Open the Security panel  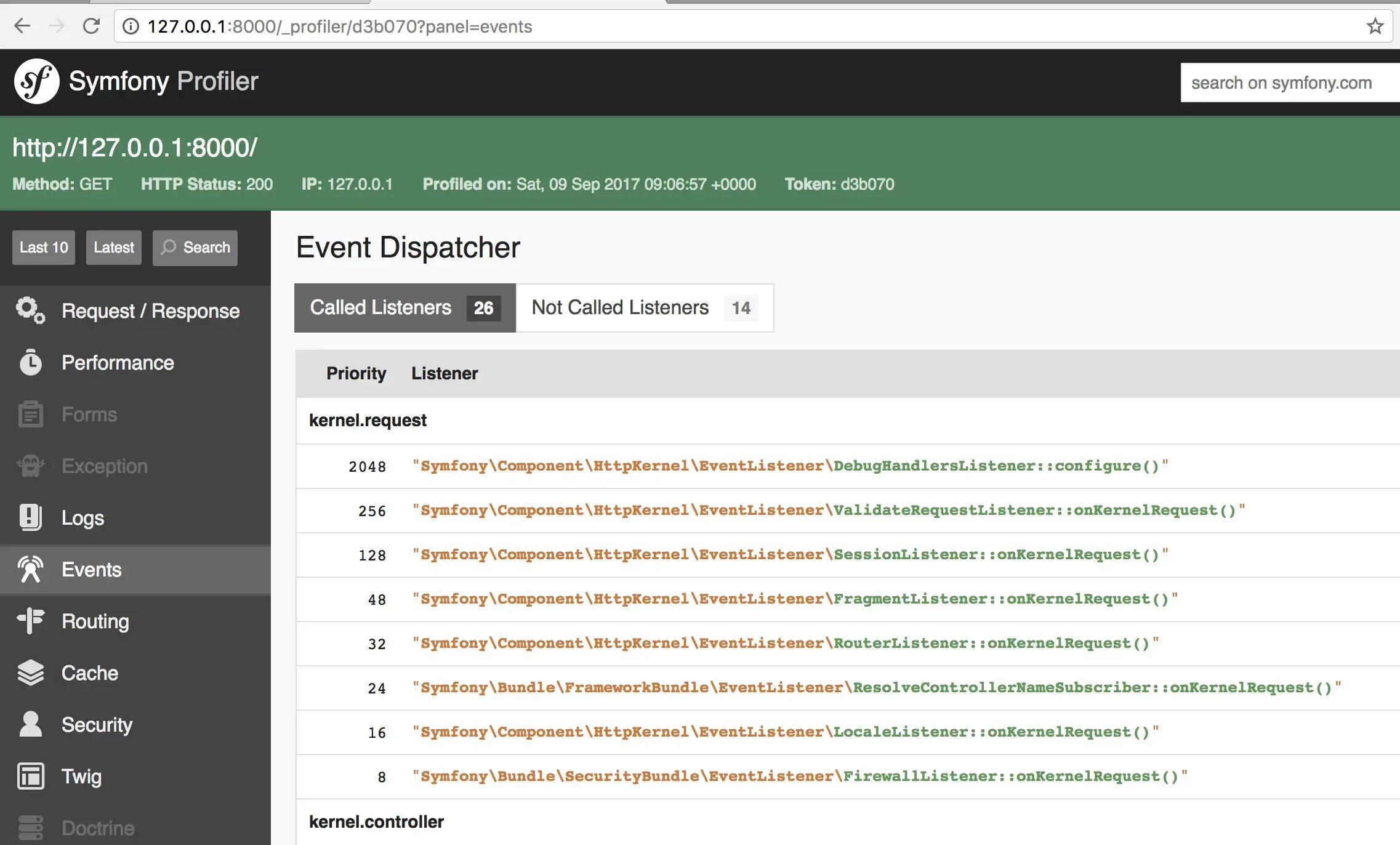point(135,725)
